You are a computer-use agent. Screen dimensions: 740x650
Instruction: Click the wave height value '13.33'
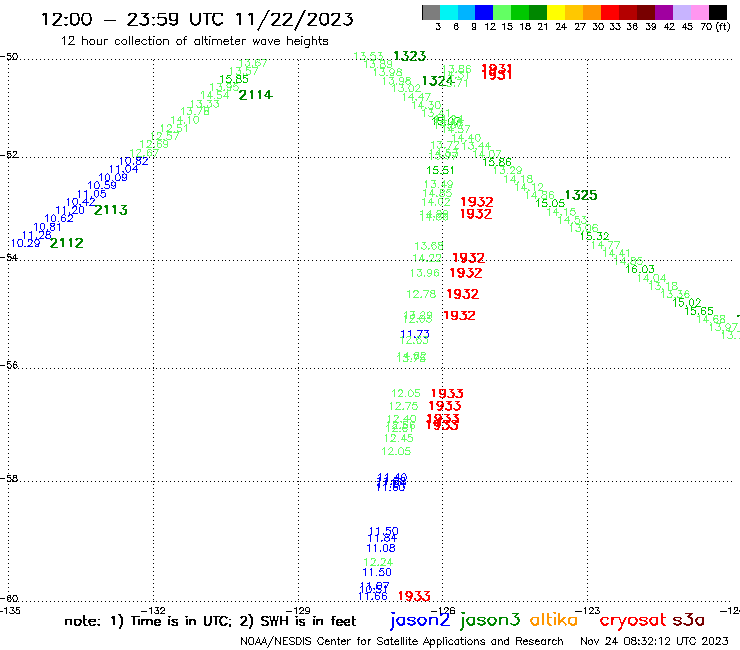pyautogui.click(x=205, y=104)
